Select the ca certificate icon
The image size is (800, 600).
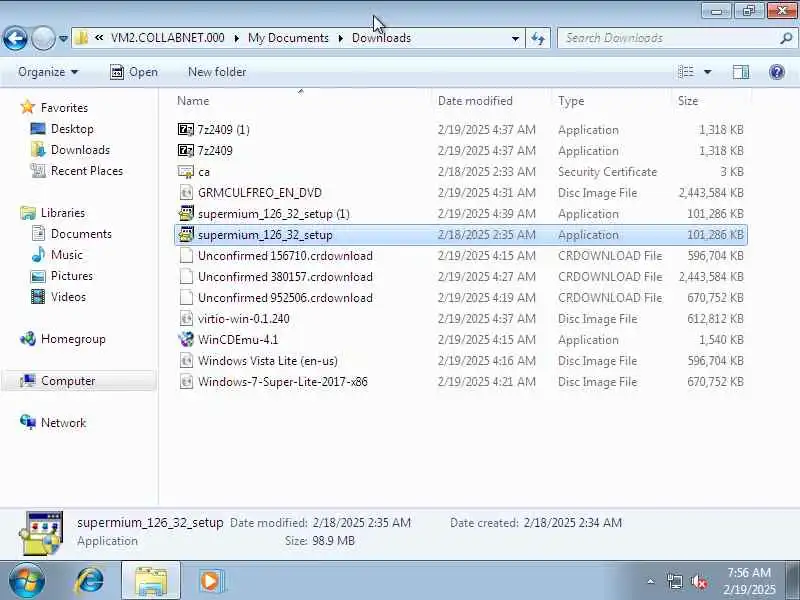(186, 171)
